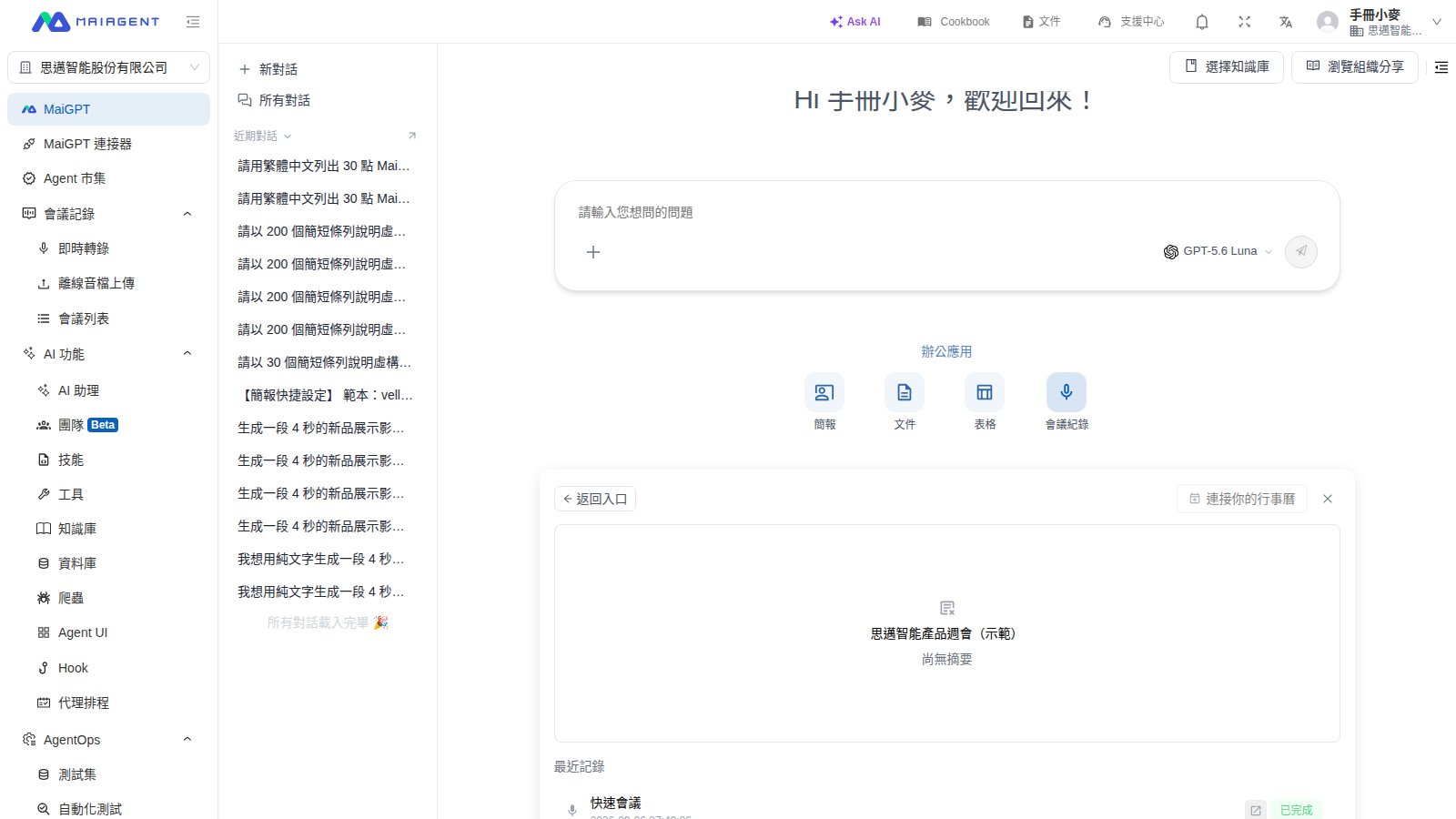Open the GPT-5.6 Luna model dropdown
Screen dimensions: 1456x819
(1218, 251)
